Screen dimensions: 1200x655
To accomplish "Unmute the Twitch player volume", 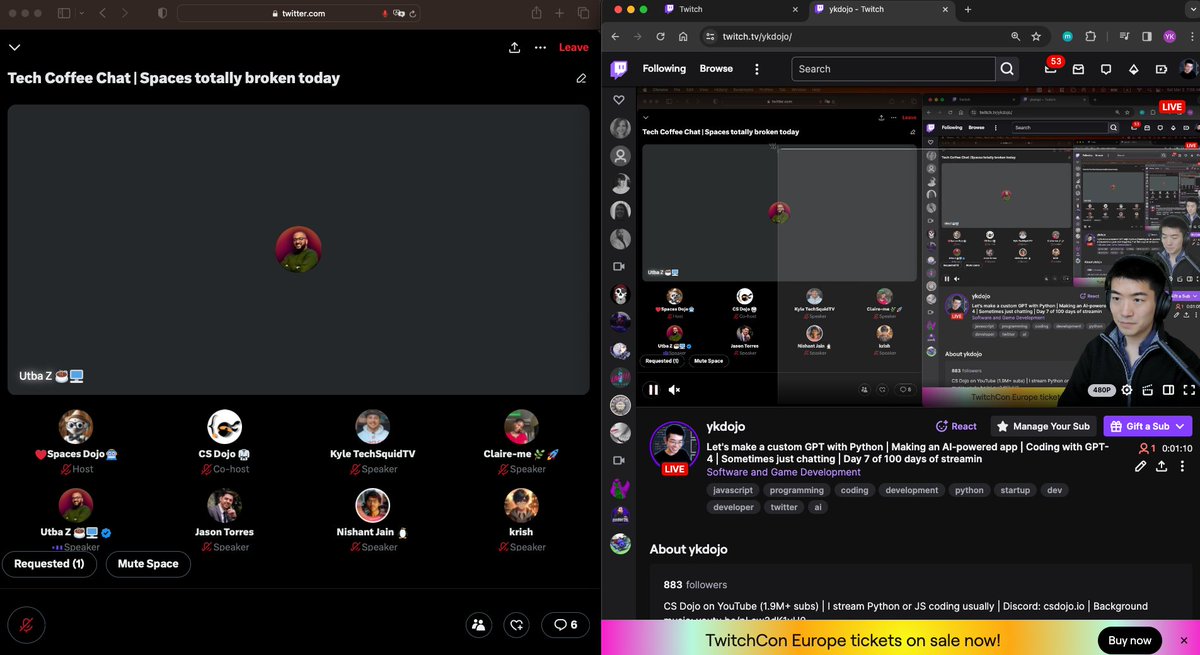I will tap(675, 390).
